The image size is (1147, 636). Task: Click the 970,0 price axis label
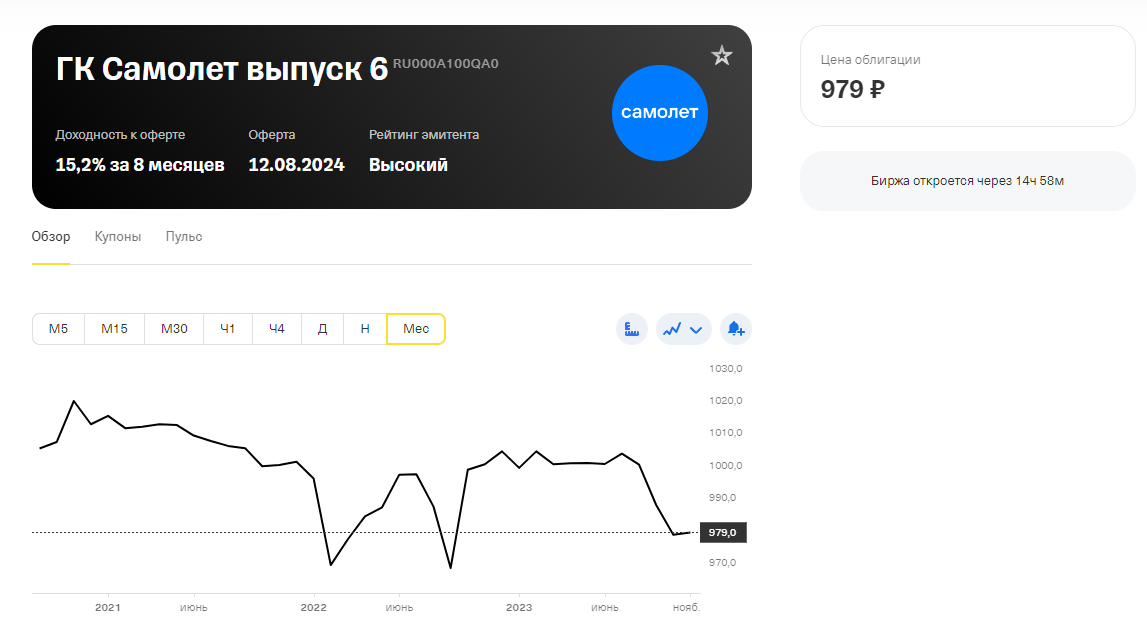(x=722, y=563)
